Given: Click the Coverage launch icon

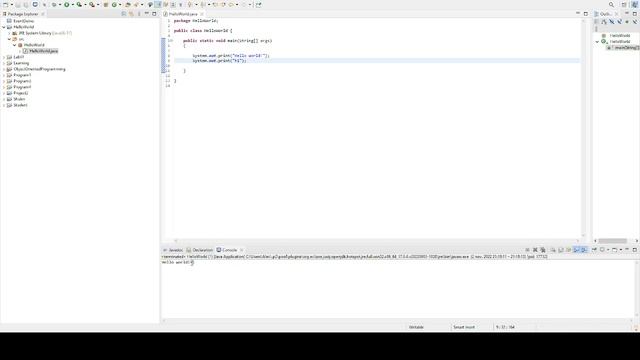Looking at the screenshot, I should tap(79, 4).
